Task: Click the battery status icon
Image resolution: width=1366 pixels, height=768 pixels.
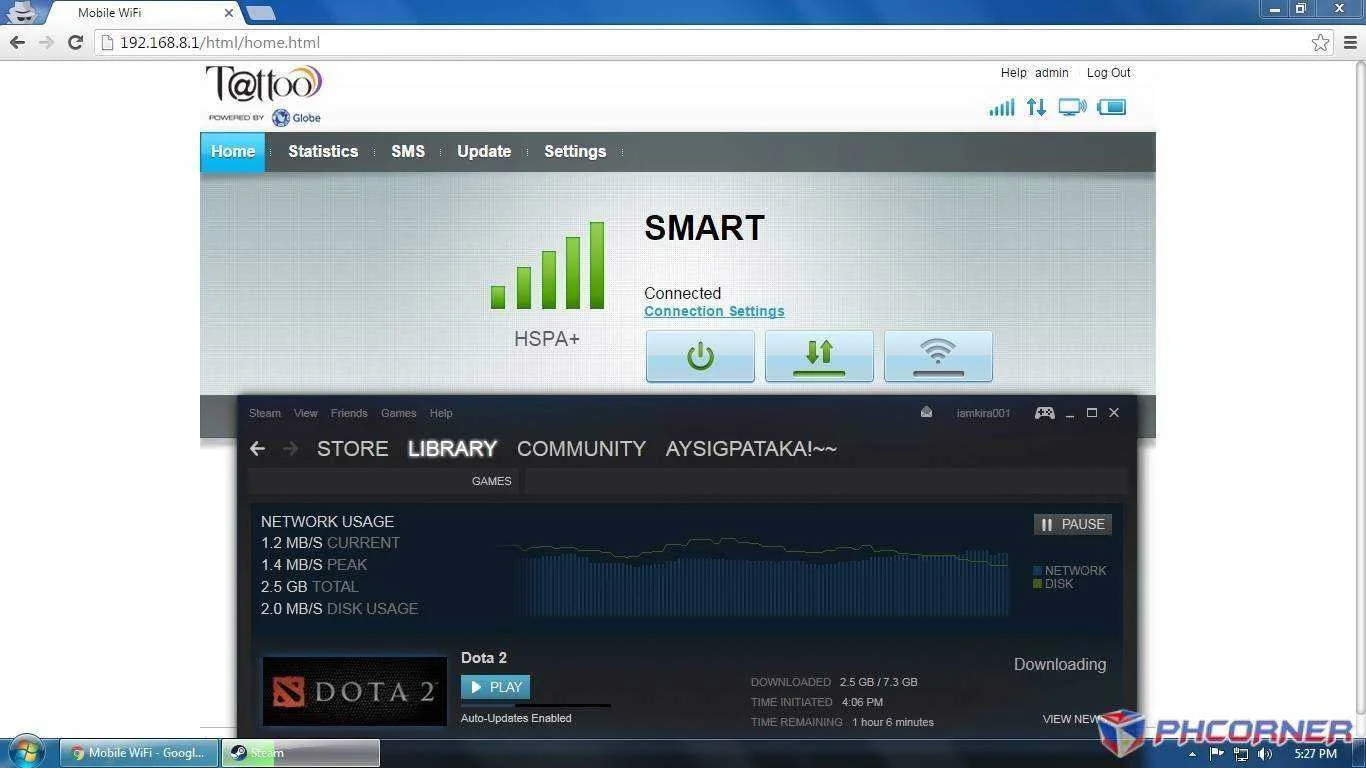Action: click(x=1111, y=107)
